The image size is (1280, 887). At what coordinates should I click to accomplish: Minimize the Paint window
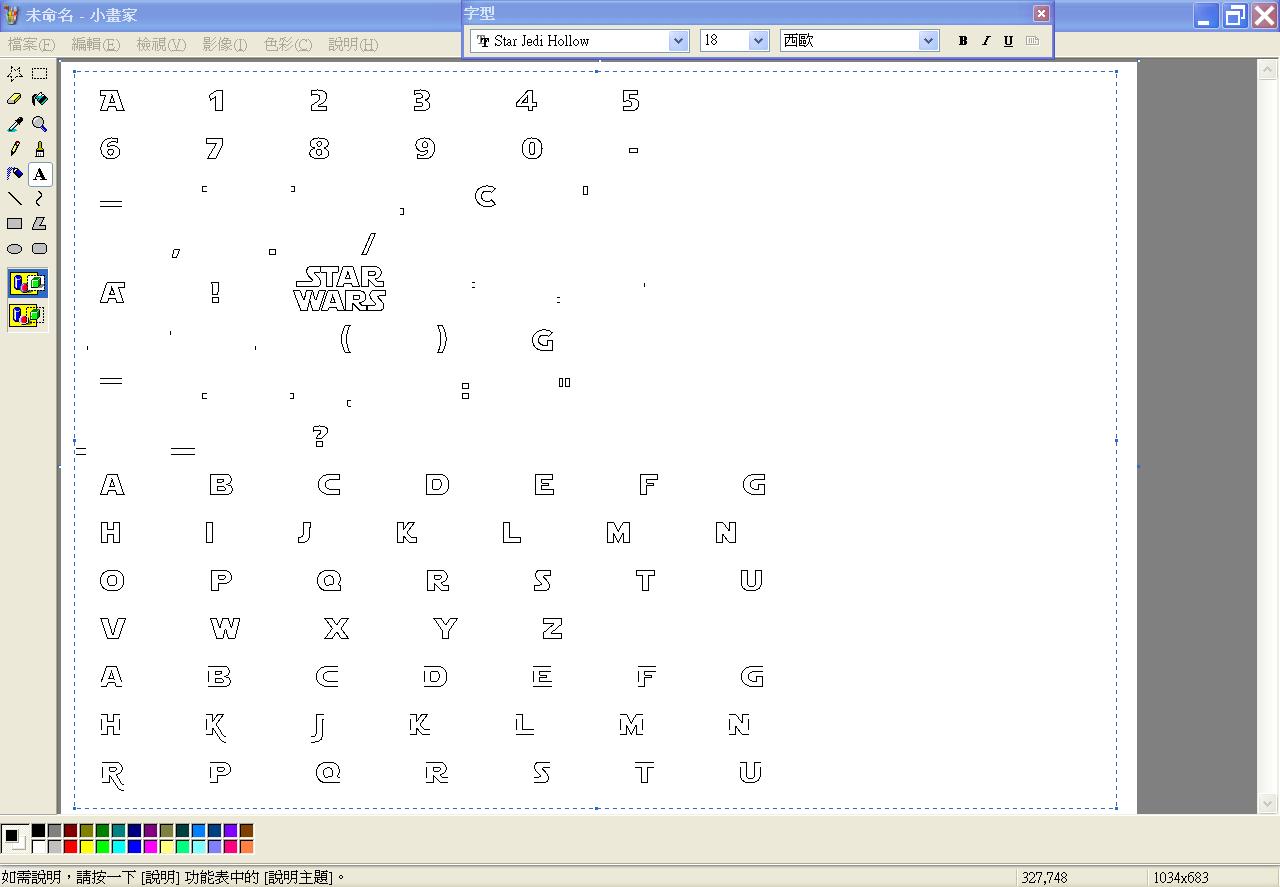pos(1207,15)
